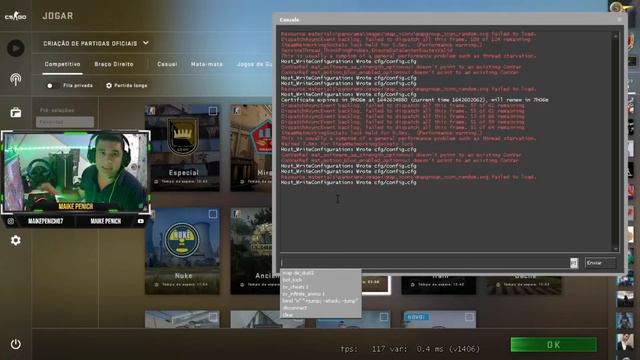
Task: Select the Nuke map card
Action: click(182, 251)
